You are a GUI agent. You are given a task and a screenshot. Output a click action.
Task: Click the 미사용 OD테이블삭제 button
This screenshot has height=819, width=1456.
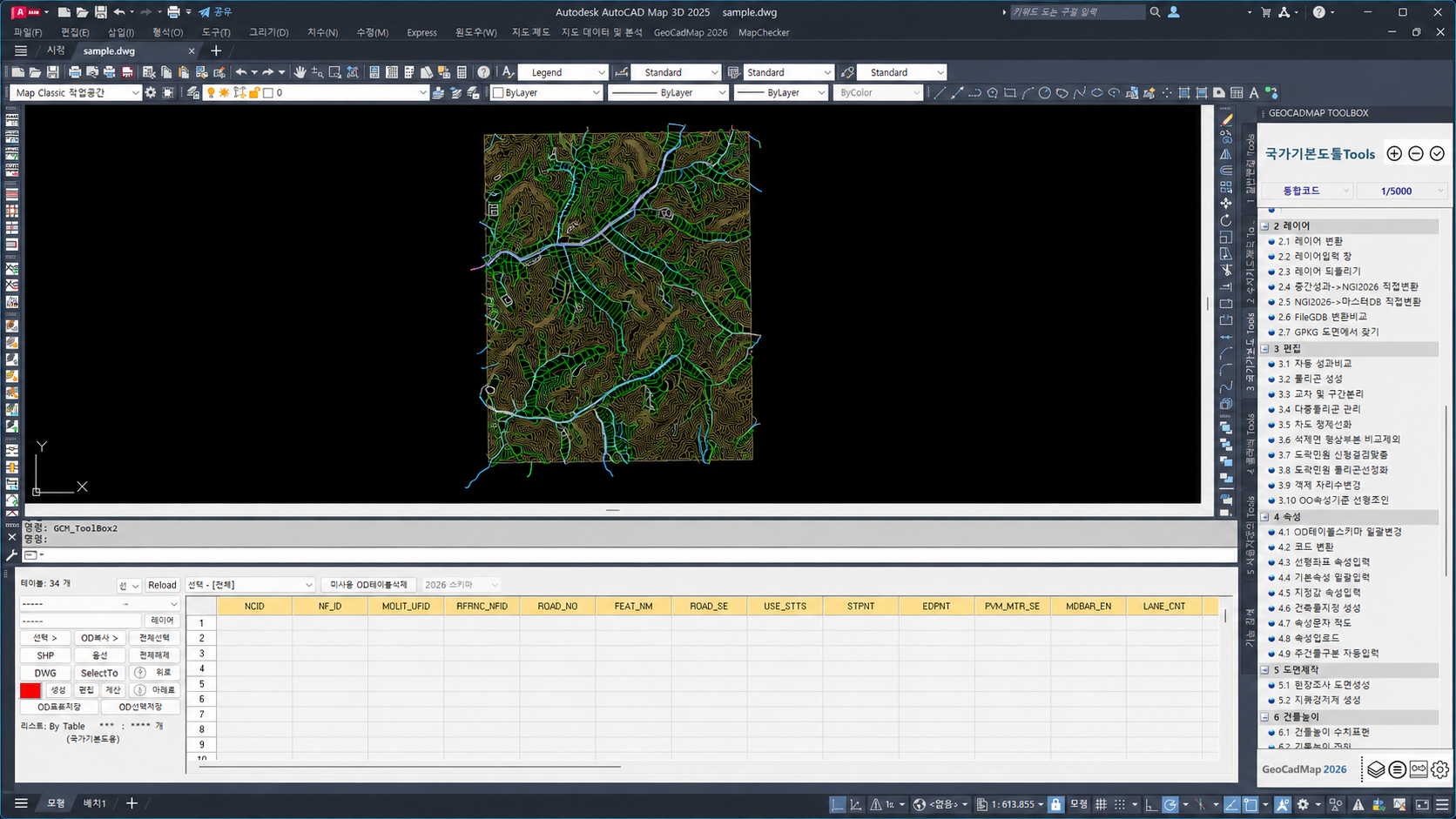click(x=368, y=585)
